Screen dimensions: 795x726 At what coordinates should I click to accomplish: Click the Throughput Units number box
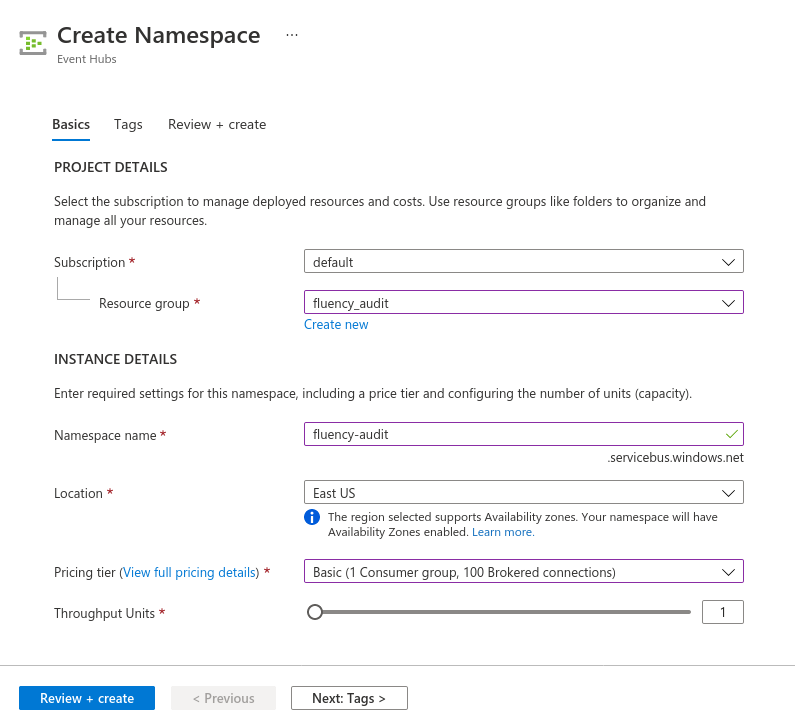pos(722,612)
